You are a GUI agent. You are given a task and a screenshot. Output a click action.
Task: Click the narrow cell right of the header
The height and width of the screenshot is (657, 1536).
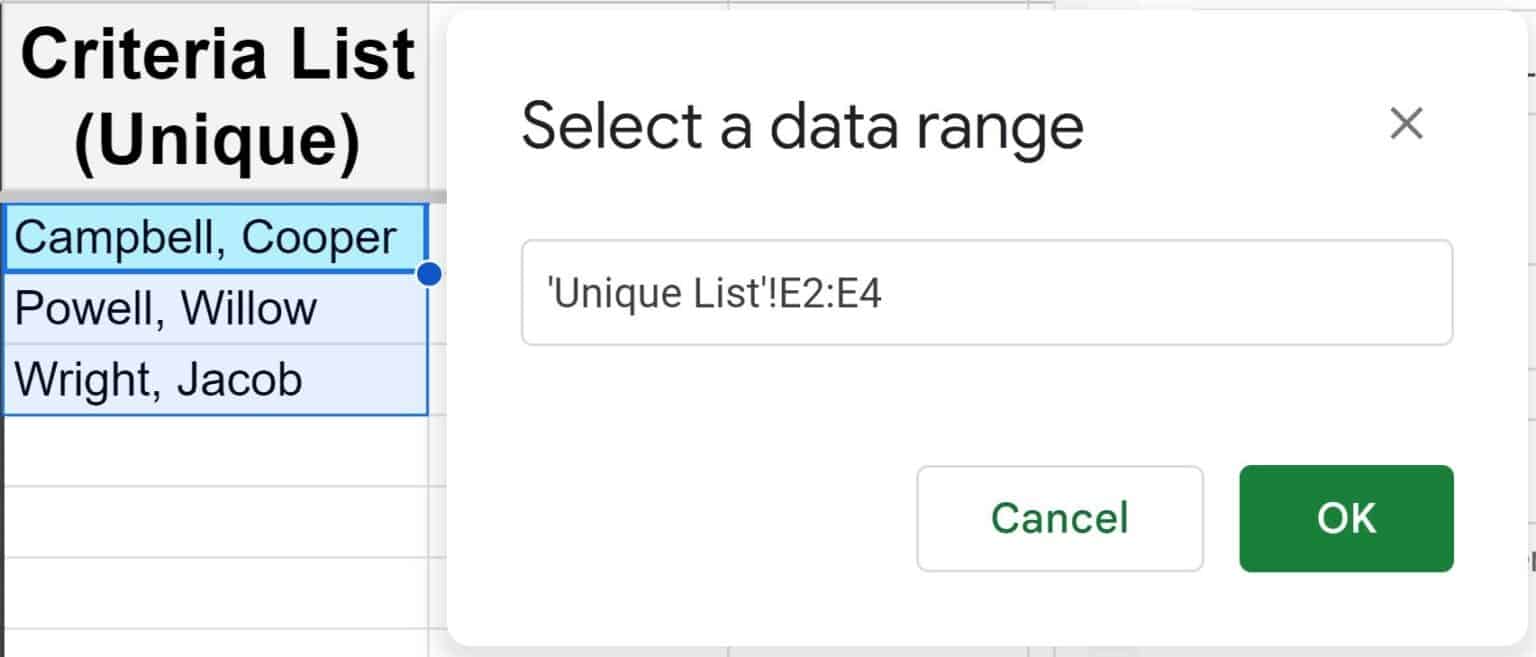[438, 95]
